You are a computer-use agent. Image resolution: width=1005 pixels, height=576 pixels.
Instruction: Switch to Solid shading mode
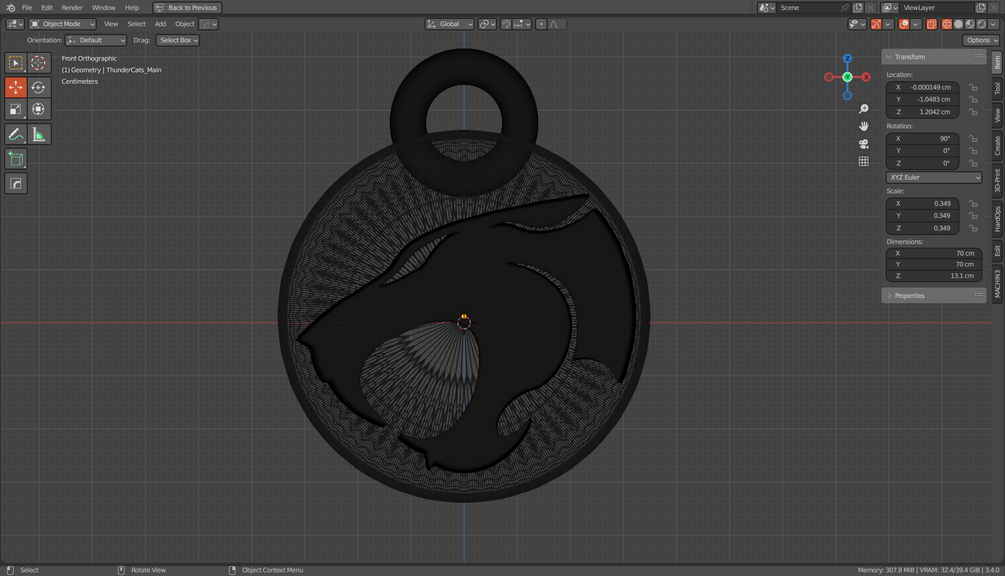pyautogui.click(x=958, y=24)
